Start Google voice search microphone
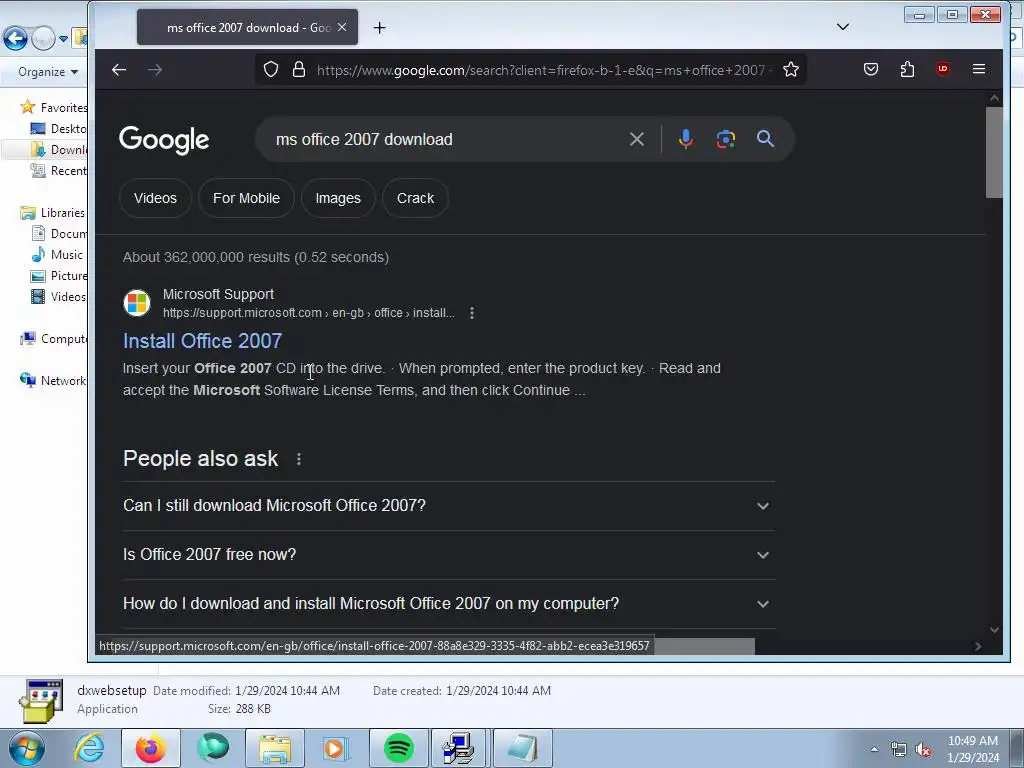This screenshot has width=1024, height=768. [686, 139]
